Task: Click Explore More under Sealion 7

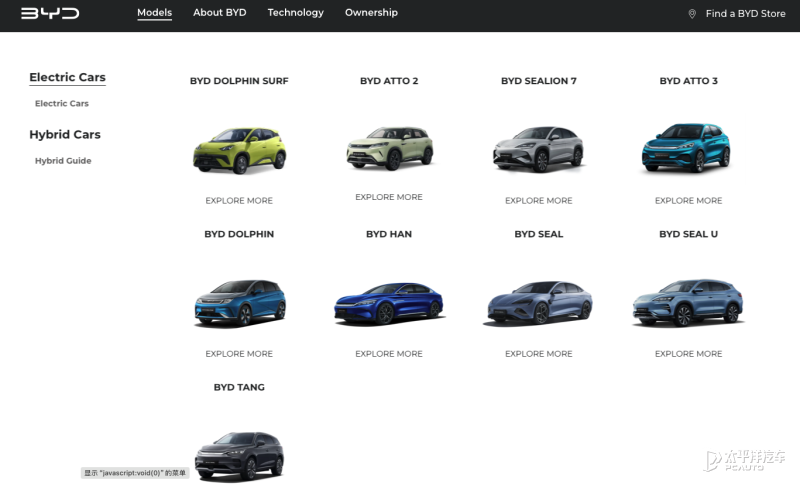Action: click(x=539, y=201)
